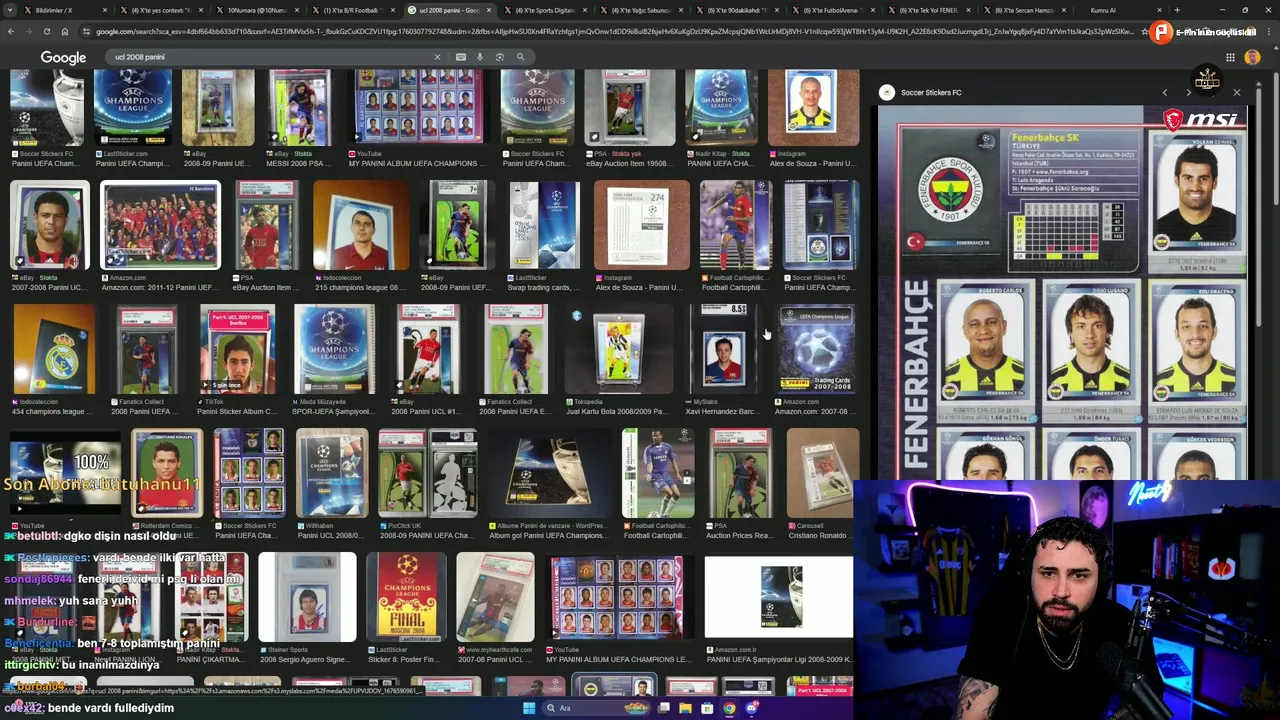
Task: Open Task View from taskbar
Action: click(x=663, y=708)
